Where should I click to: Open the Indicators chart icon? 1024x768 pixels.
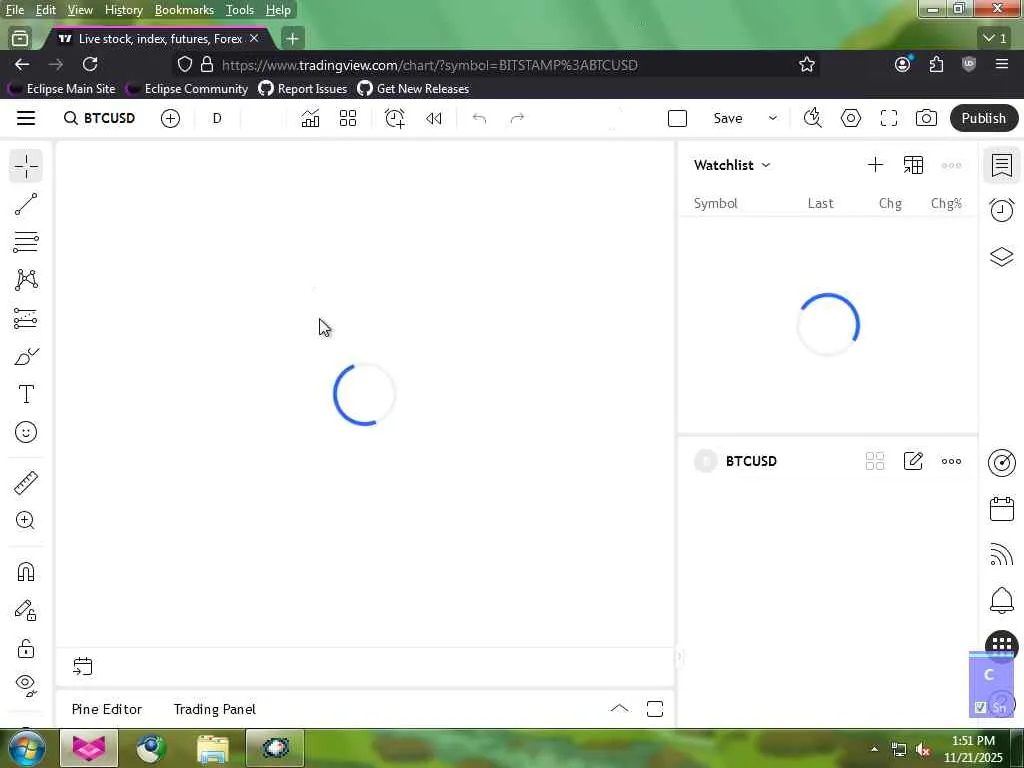click(x=310, y=118)
